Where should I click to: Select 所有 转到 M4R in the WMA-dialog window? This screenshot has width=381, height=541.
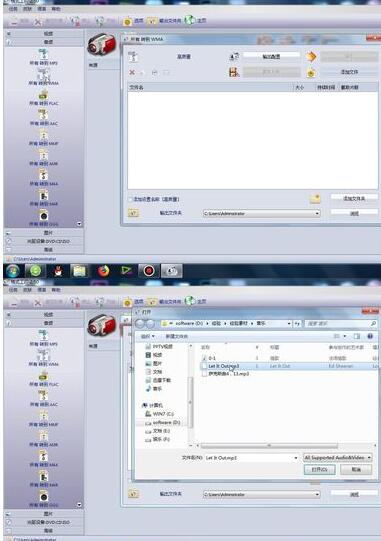point(43,198)
